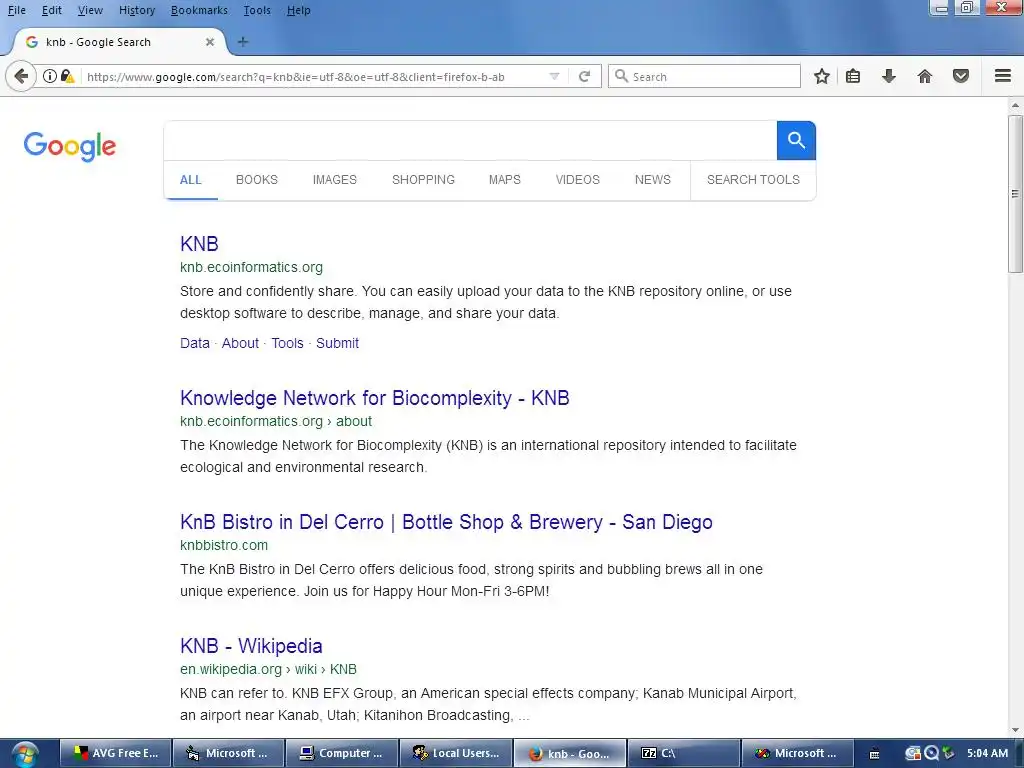Show bookmarks list icon
1024x768 pixels.
click(x=853, y=76)
